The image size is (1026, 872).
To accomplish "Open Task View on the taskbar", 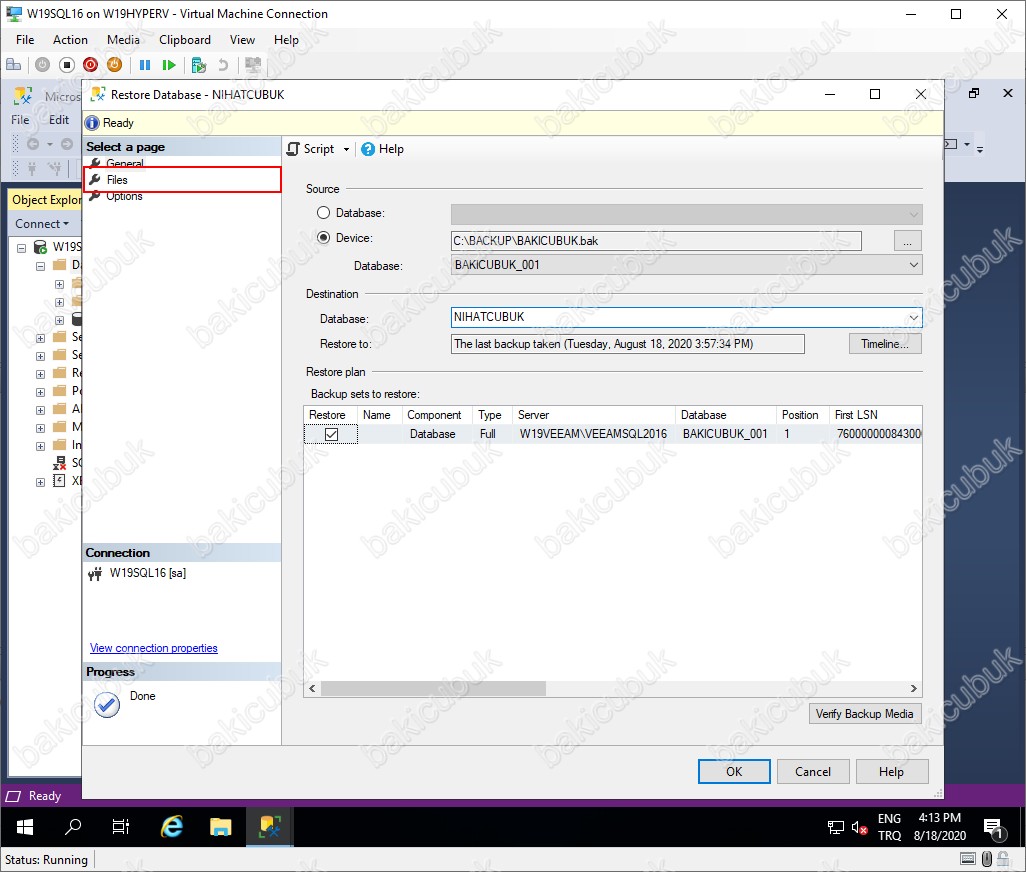I will [x=121, y=827].
